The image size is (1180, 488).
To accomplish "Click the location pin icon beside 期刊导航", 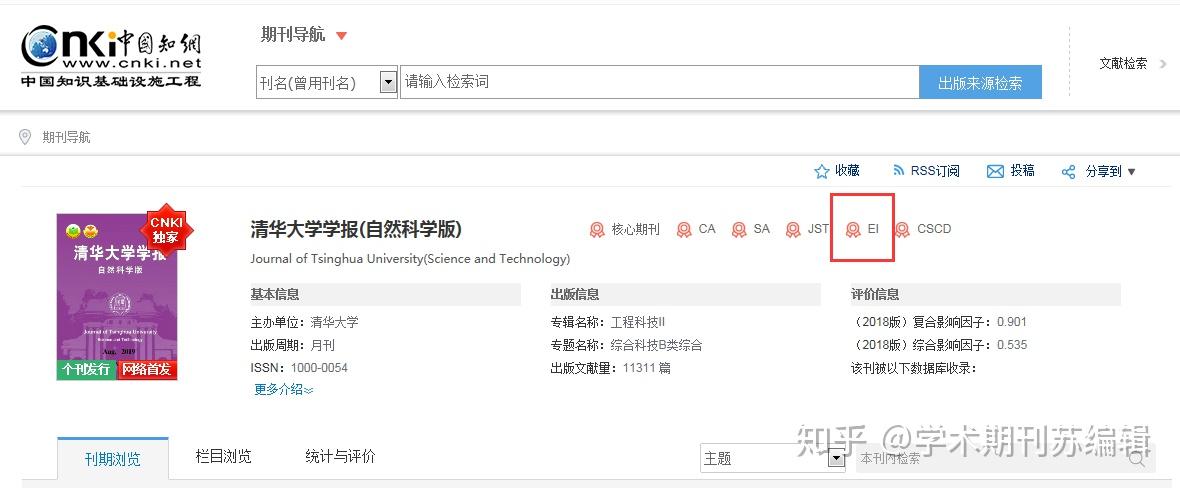I will point(26,137).
